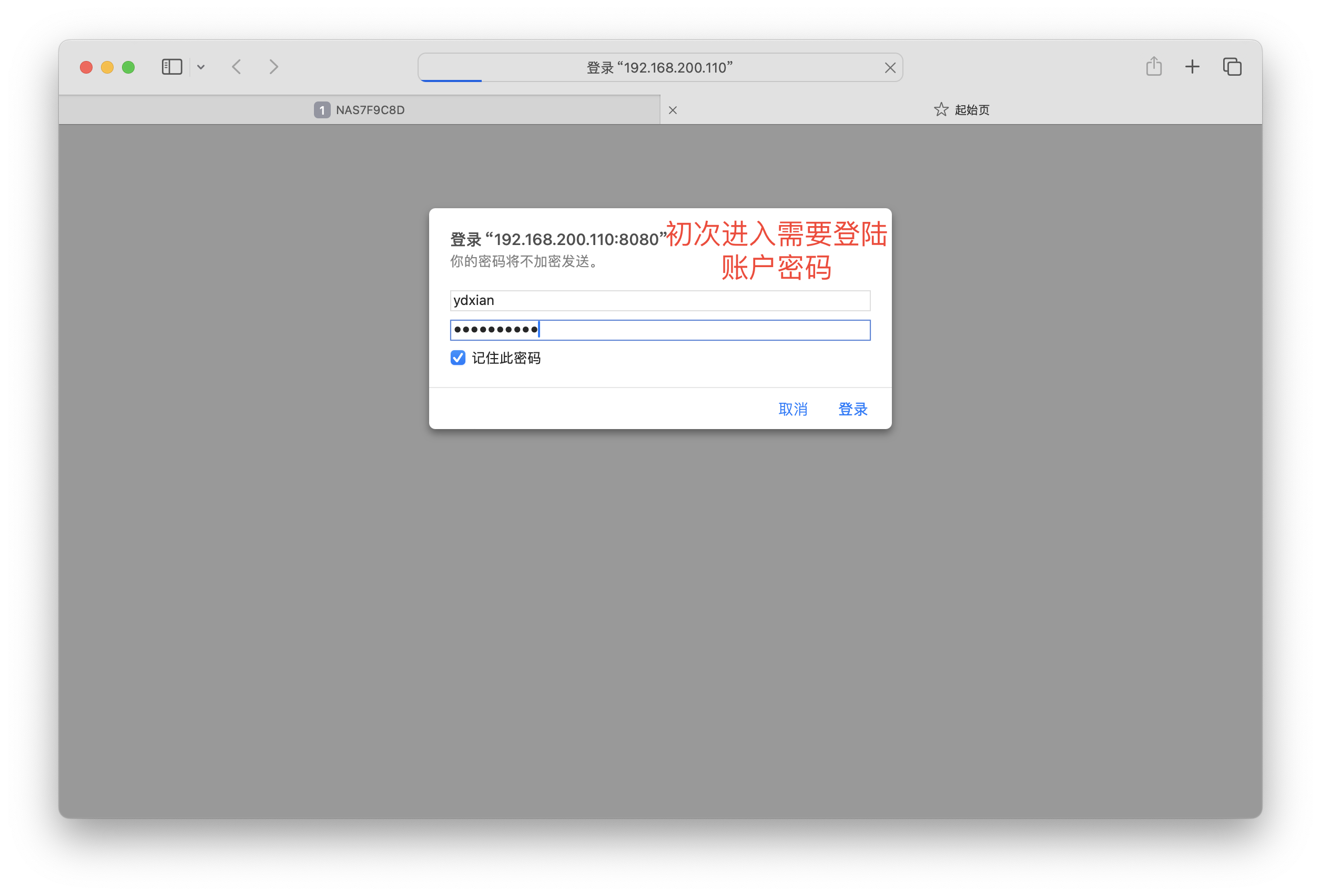Go back with the back arrow
Viewport: 1321px width, 896px height.
[237, 67]
